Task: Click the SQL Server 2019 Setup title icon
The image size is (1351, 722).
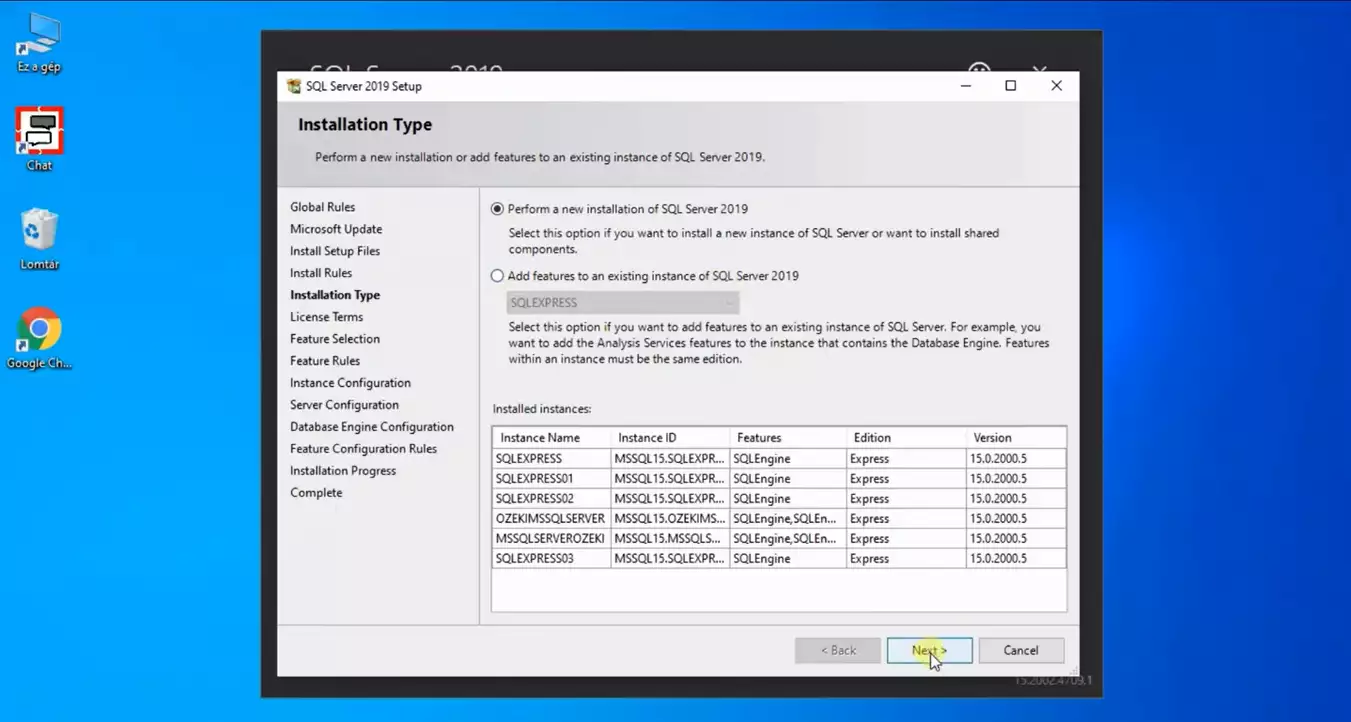Action: coord(293,86)
